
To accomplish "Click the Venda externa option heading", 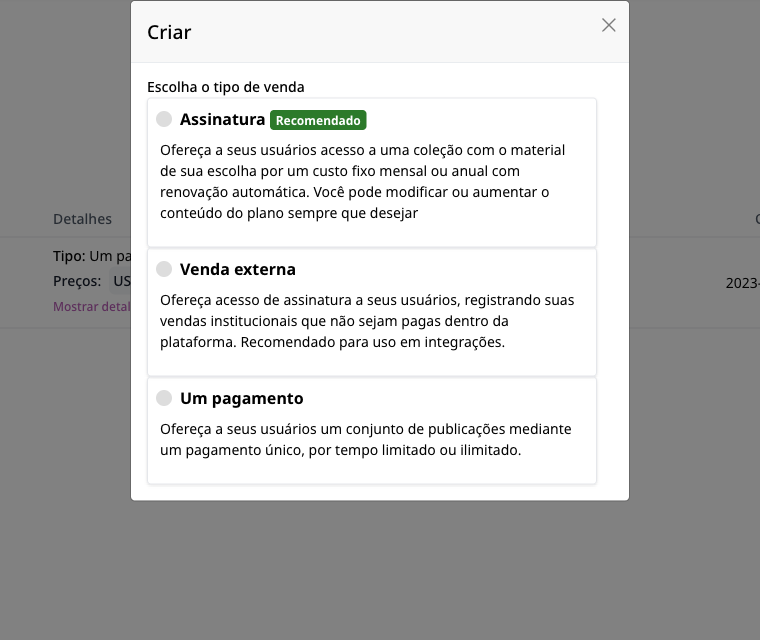I will [x=238, y=269].
